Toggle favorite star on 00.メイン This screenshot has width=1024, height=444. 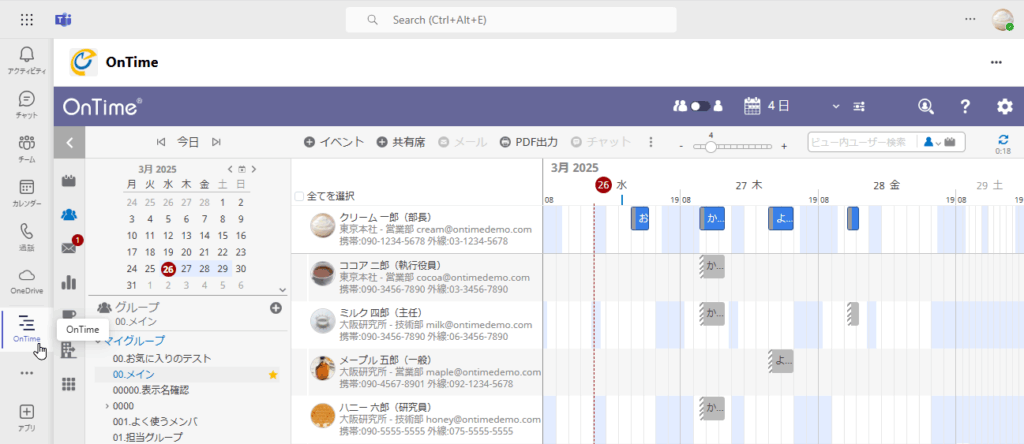(x=273, y=374)
